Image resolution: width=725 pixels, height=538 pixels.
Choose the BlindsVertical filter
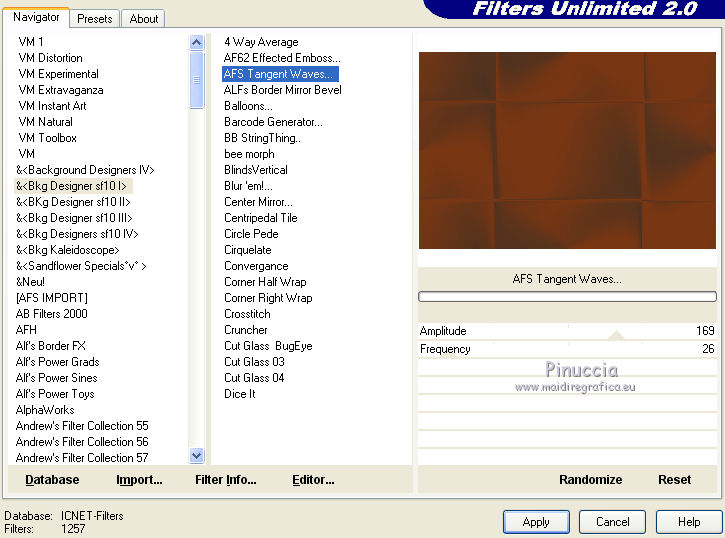[256, 170]
